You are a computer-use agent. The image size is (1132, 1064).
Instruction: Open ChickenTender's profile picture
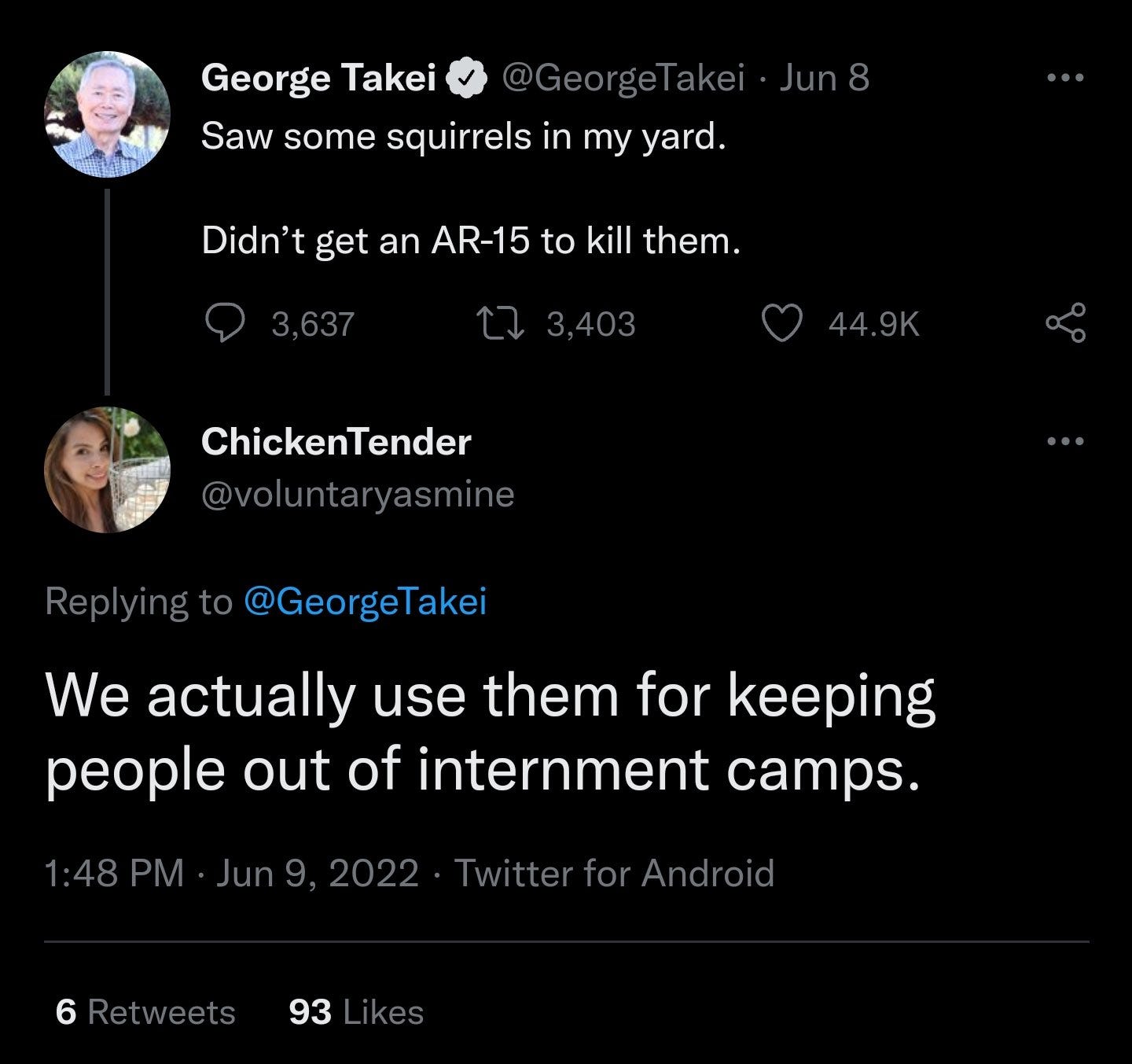107,470
